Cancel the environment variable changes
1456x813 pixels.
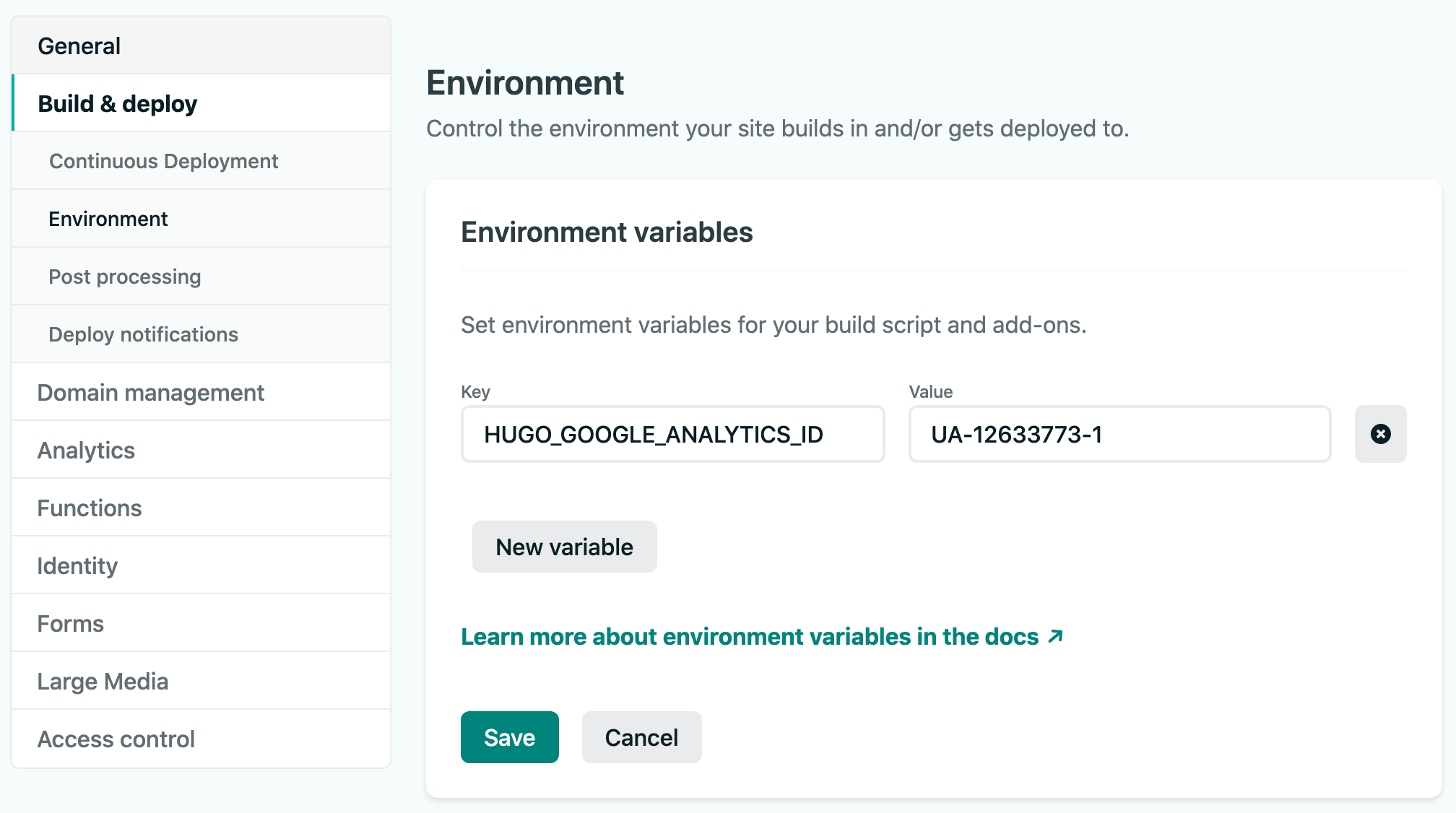coord(642,737)
